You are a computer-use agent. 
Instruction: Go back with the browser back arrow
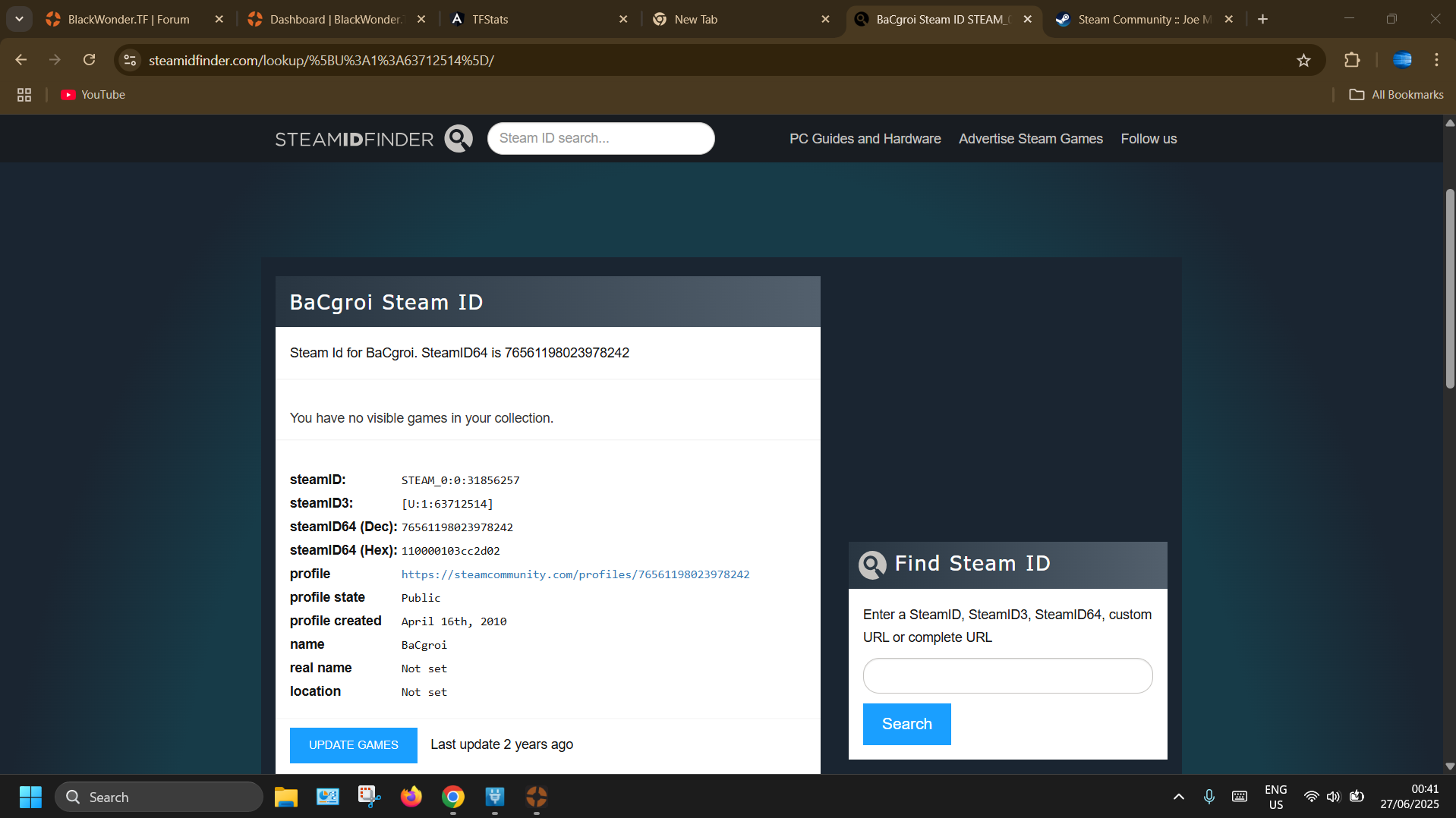[x=21, y=60]
